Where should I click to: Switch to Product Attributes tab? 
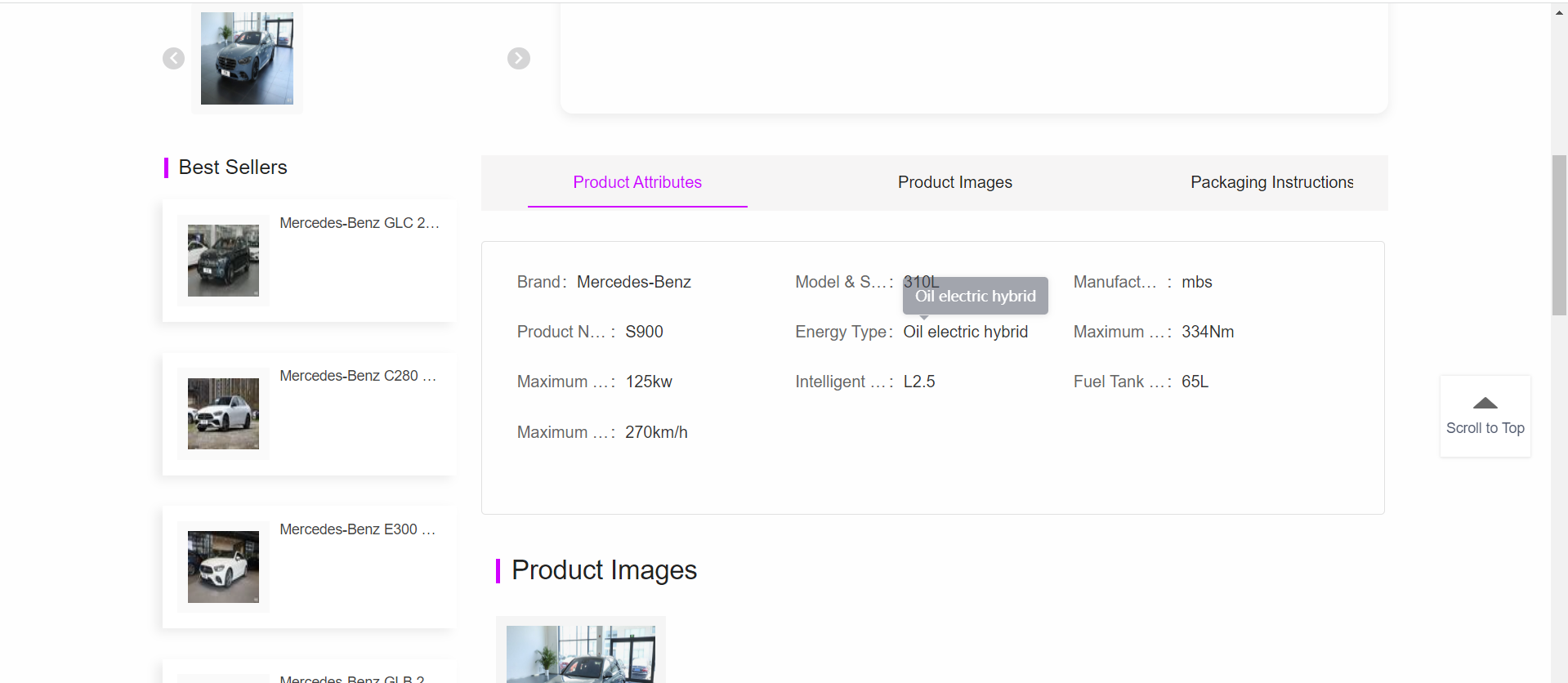click(637, 182)
